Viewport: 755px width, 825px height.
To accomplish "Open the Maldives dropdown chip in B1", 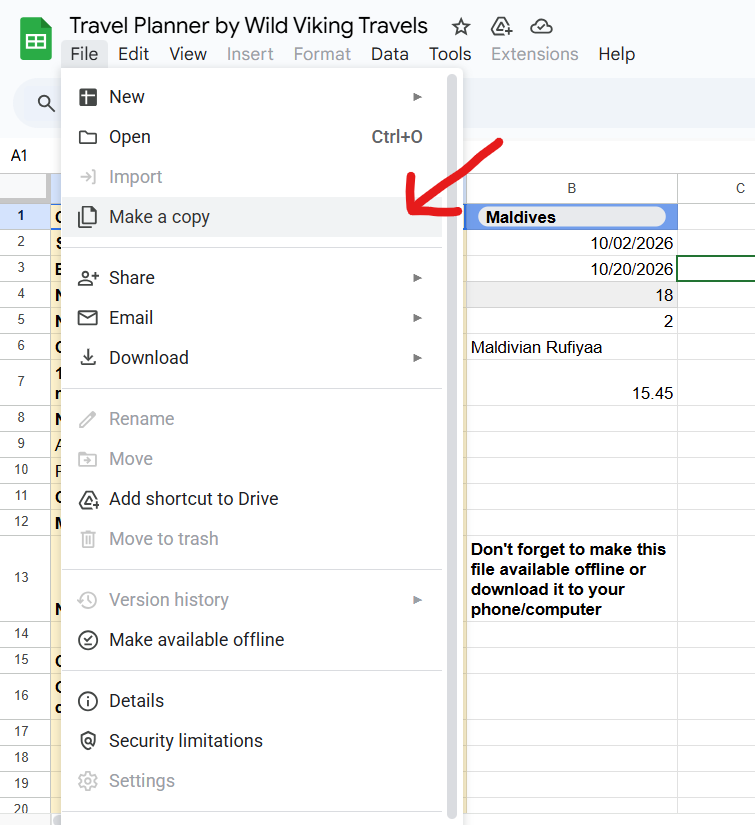I will tap(571, 217).
